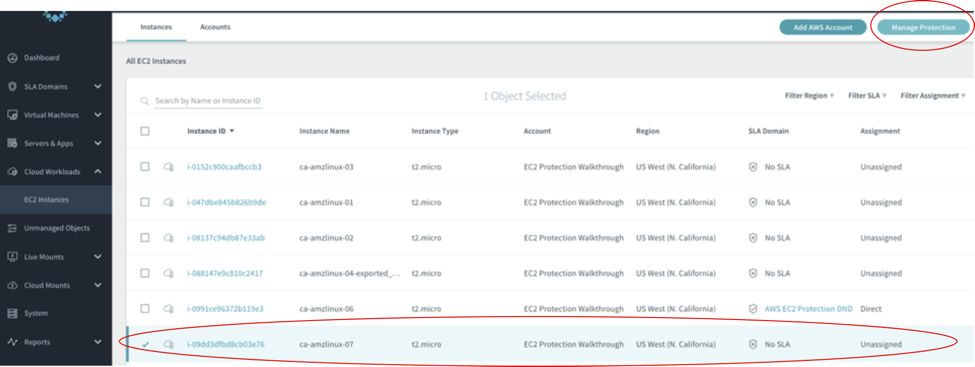Click the Search by Name or Instance ID field
Screen dimensions: 975x367
(x=208, y=101)
